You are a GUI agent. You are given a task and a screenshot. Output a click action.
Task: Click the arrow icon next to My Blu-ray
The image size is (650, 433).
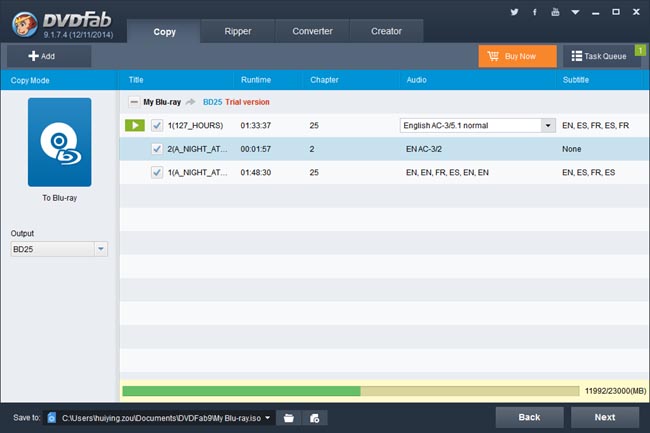pos(191,102)
